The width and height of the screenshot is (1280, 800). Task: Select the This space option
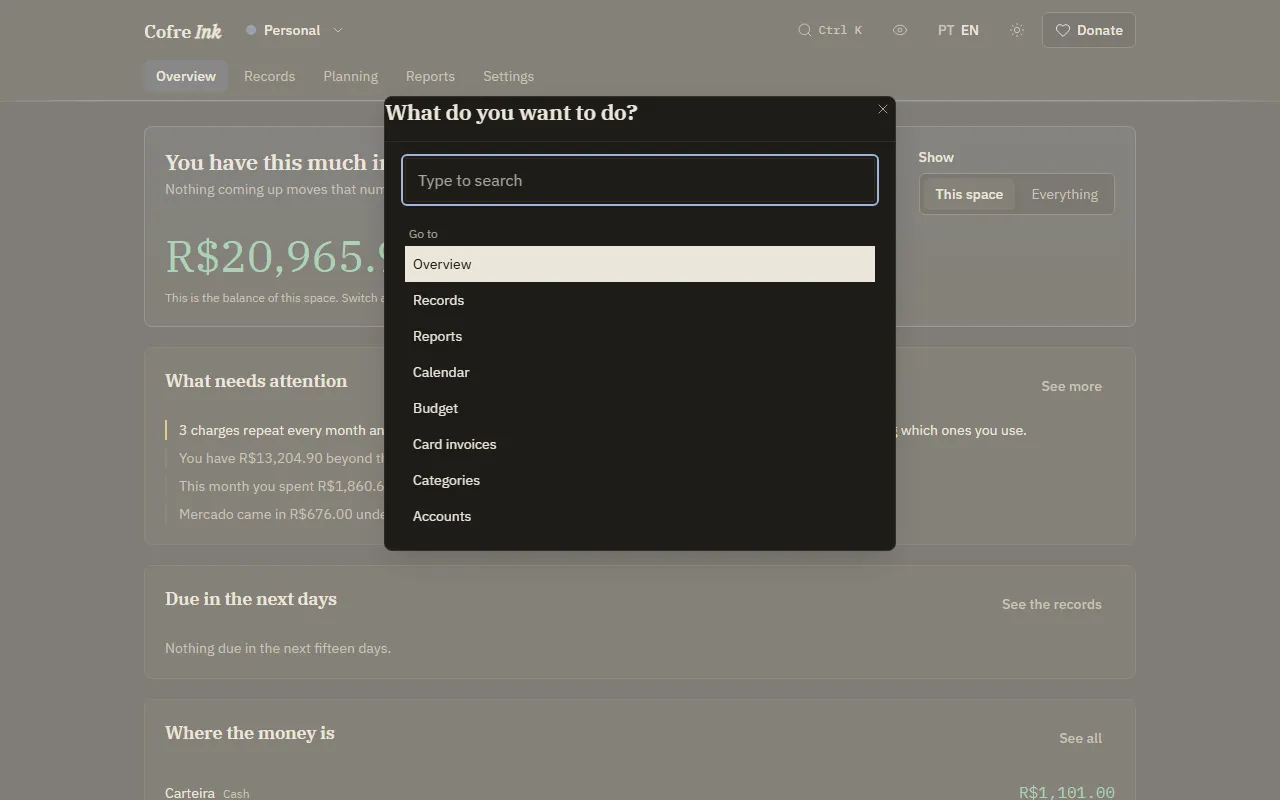click(969, 194)
